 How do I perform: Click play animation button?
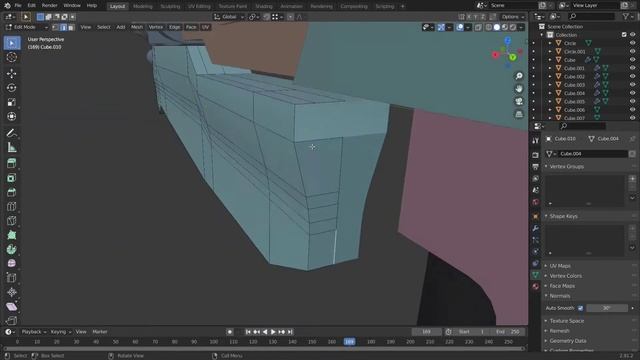point(273,332)
